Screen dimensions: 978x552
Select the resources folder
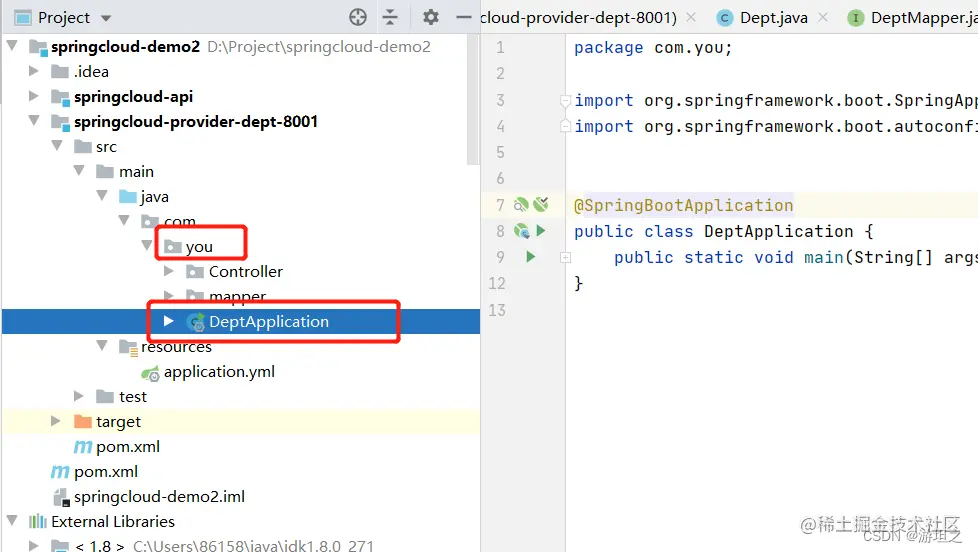[177, 346]
